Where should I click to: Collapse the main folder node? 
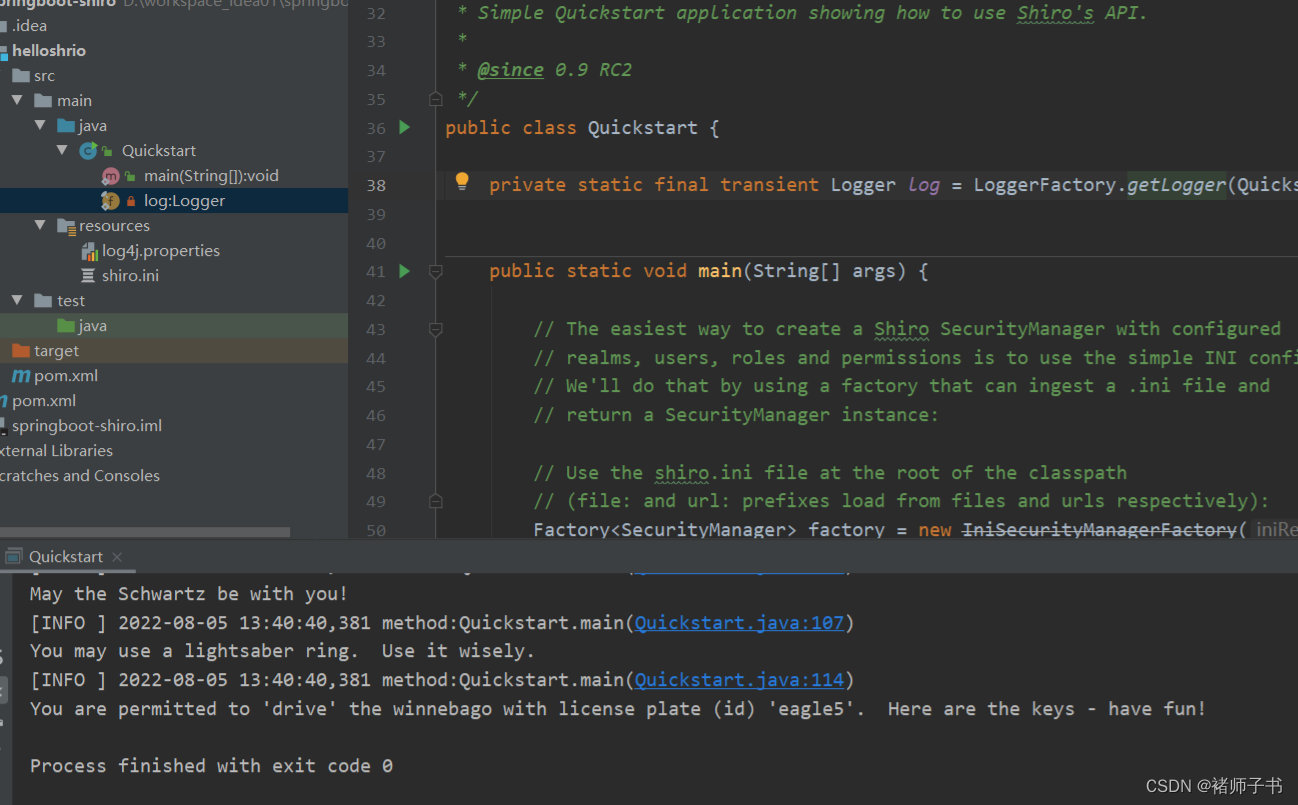coord(17,100)
